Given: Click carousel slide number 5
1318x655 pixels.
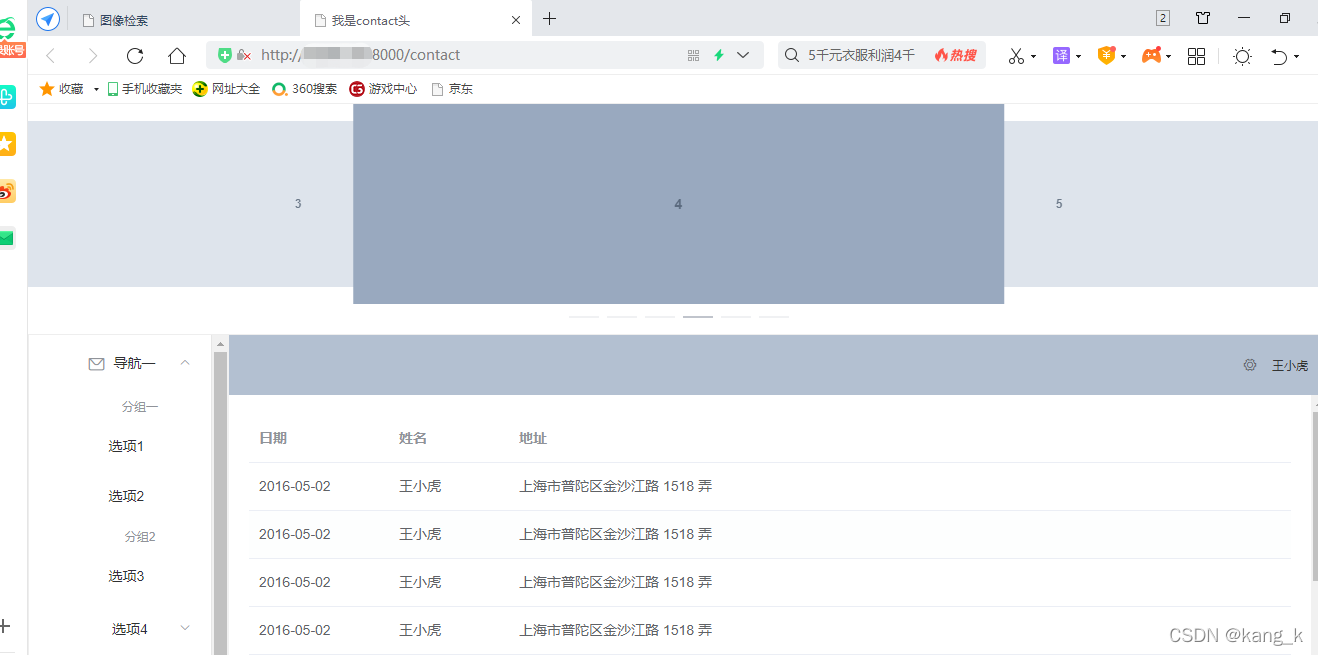Looking at the screenshot, I should pyautogui.click(x=1059, y=204).
